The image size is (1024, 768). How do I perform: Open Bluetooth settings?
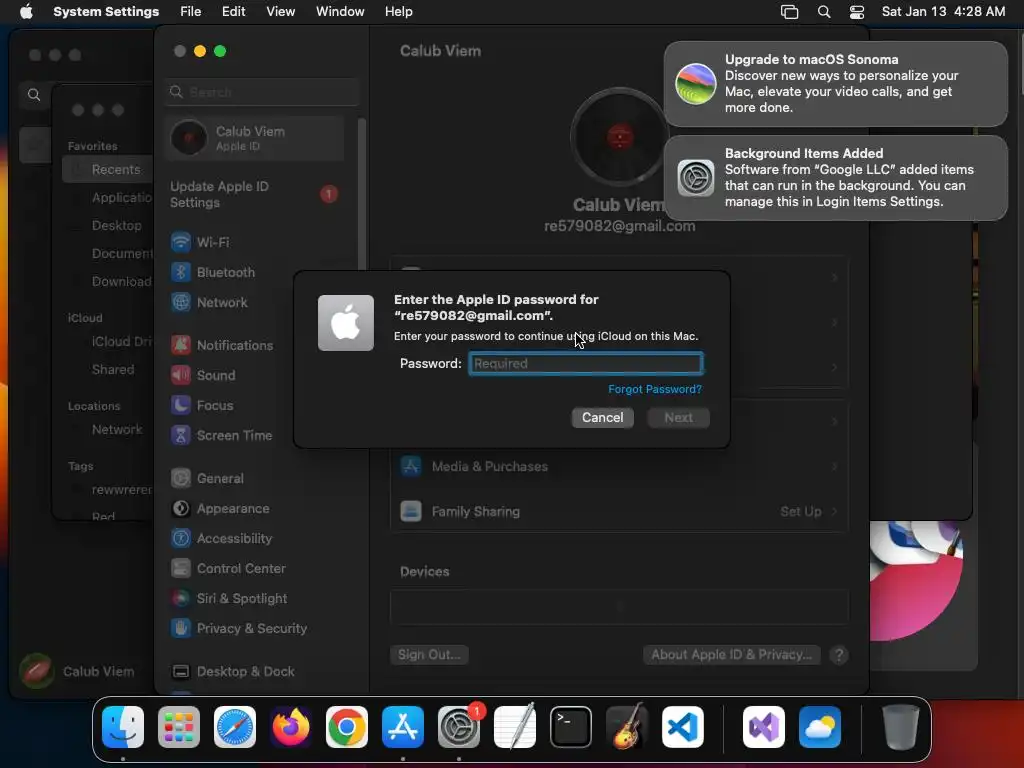pos(255,272)
